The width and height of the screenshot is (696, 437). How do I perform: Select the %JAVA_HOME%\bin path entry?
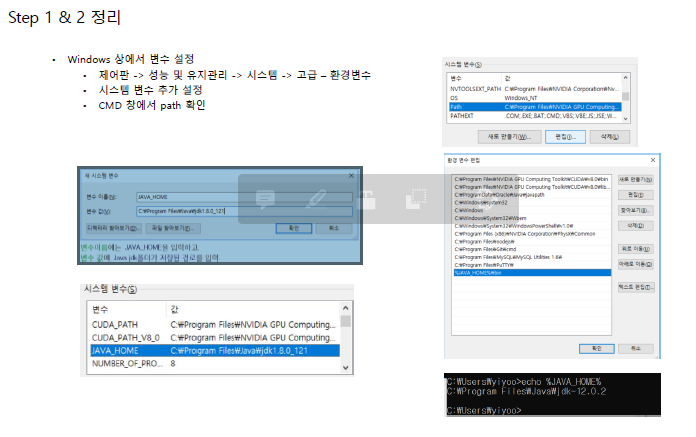point(532,273)
